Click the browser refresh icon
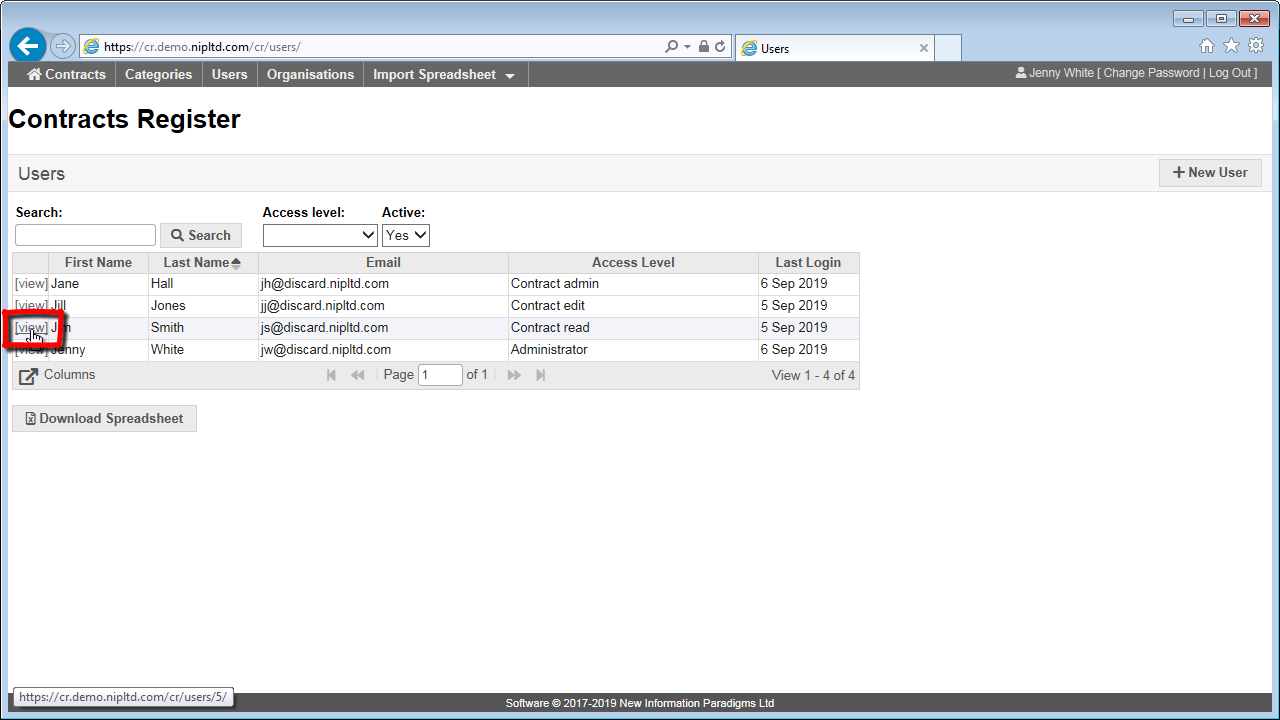This screenshot has height=720, width=1280. pos(720,47)
